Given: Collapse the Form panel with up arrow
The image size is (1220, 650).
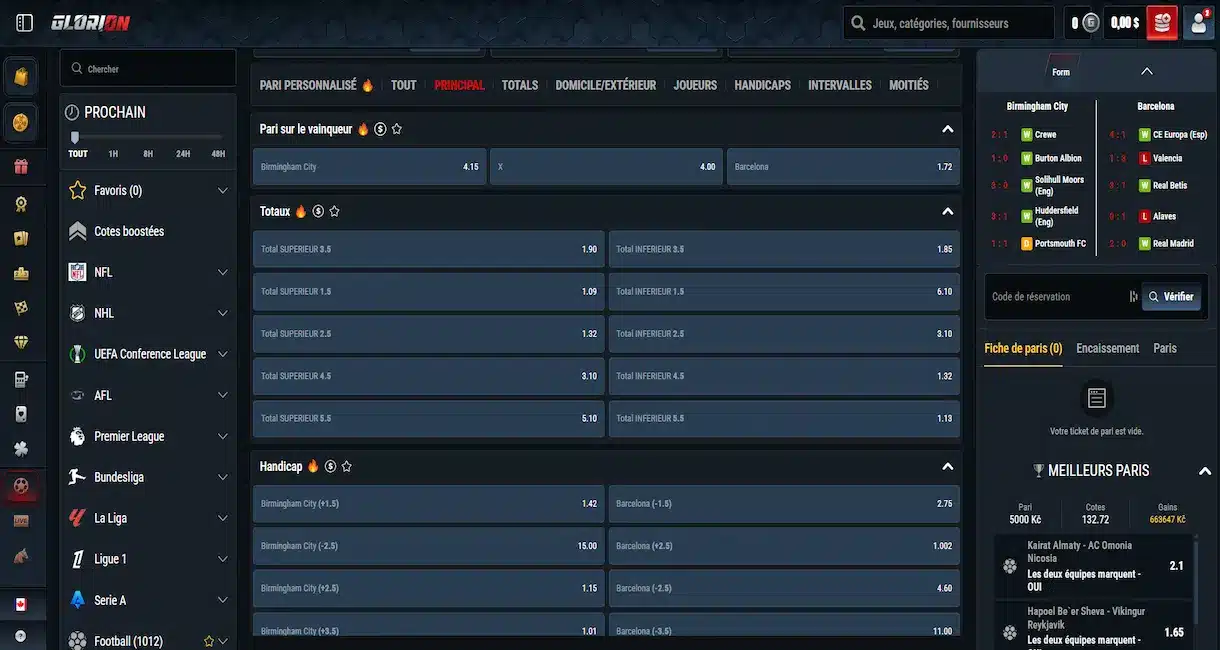Looking at the screenshot, I should point(1147,71).
